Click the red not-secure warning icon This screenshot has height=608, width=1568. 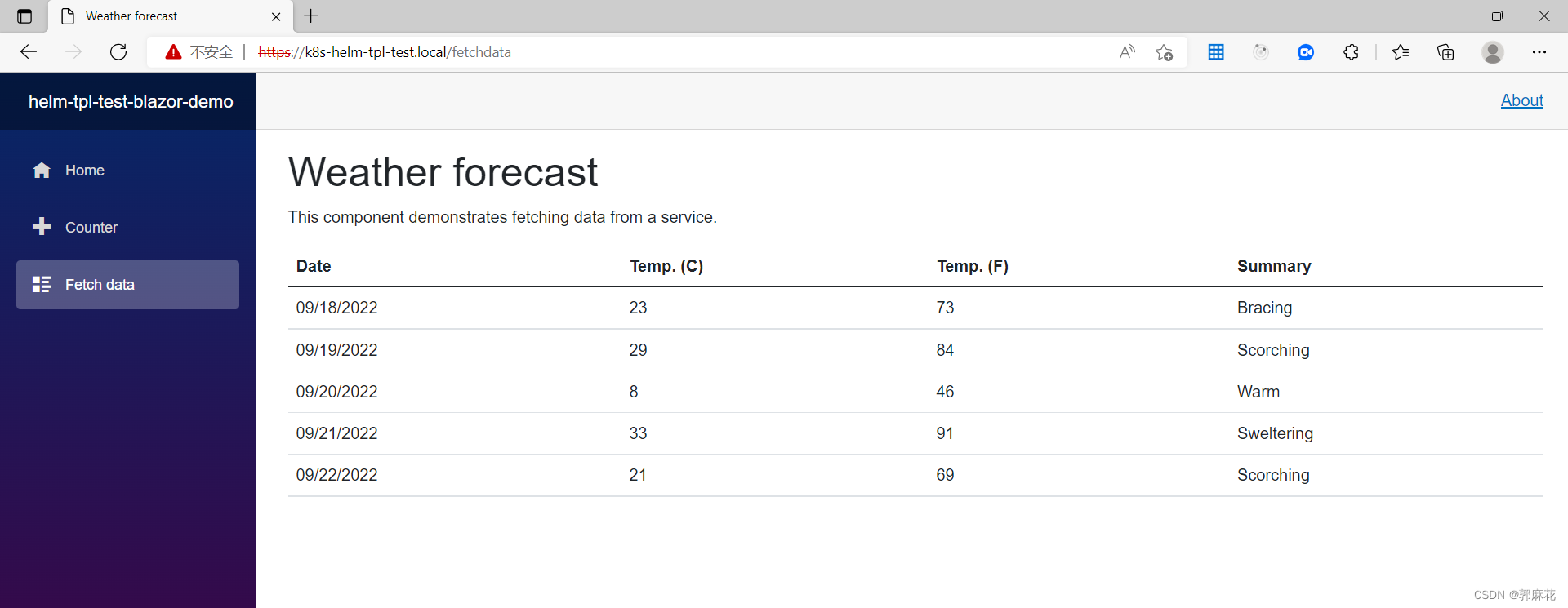173,52
